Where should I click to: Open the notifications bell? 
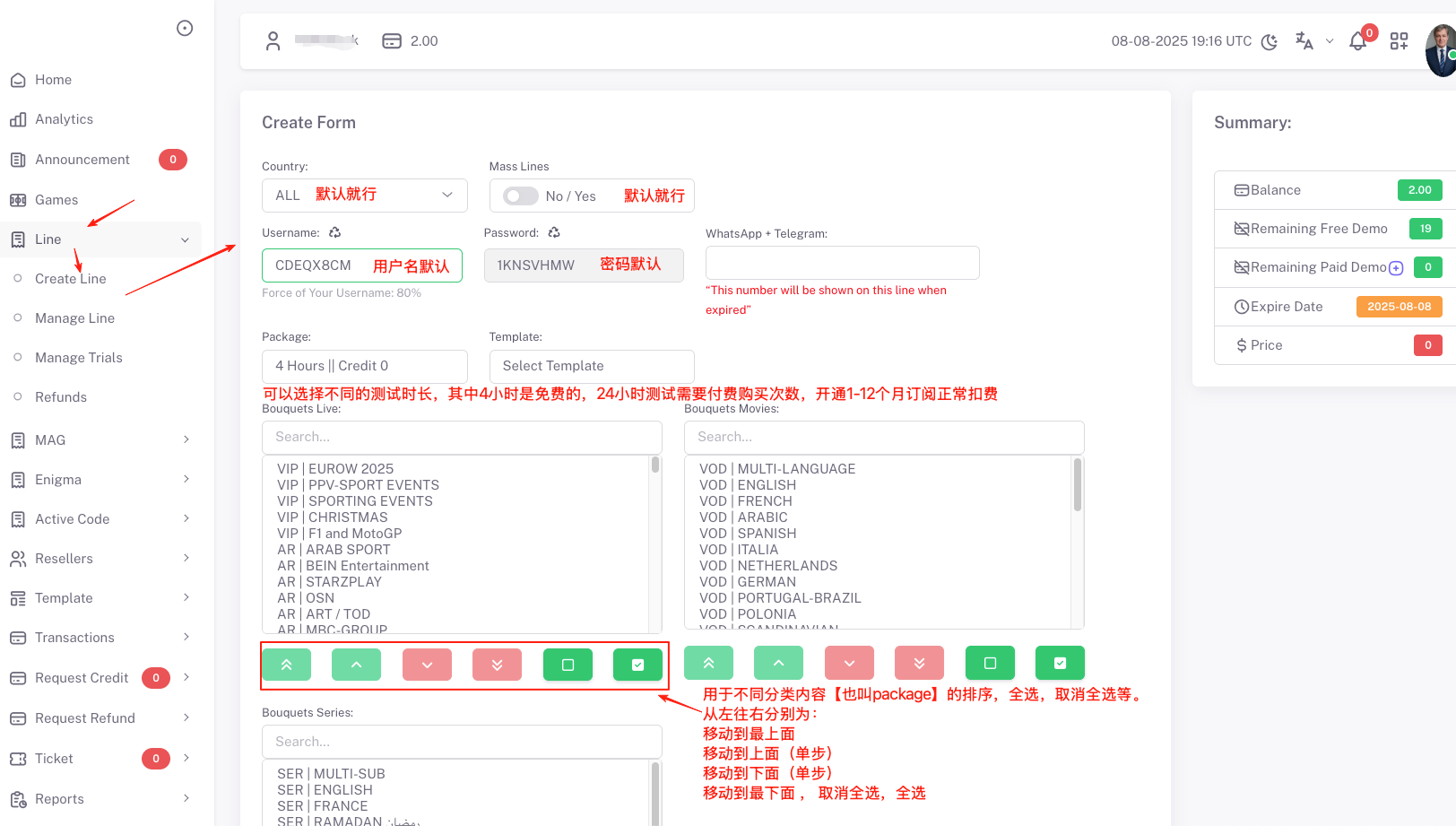point(1358,41)
